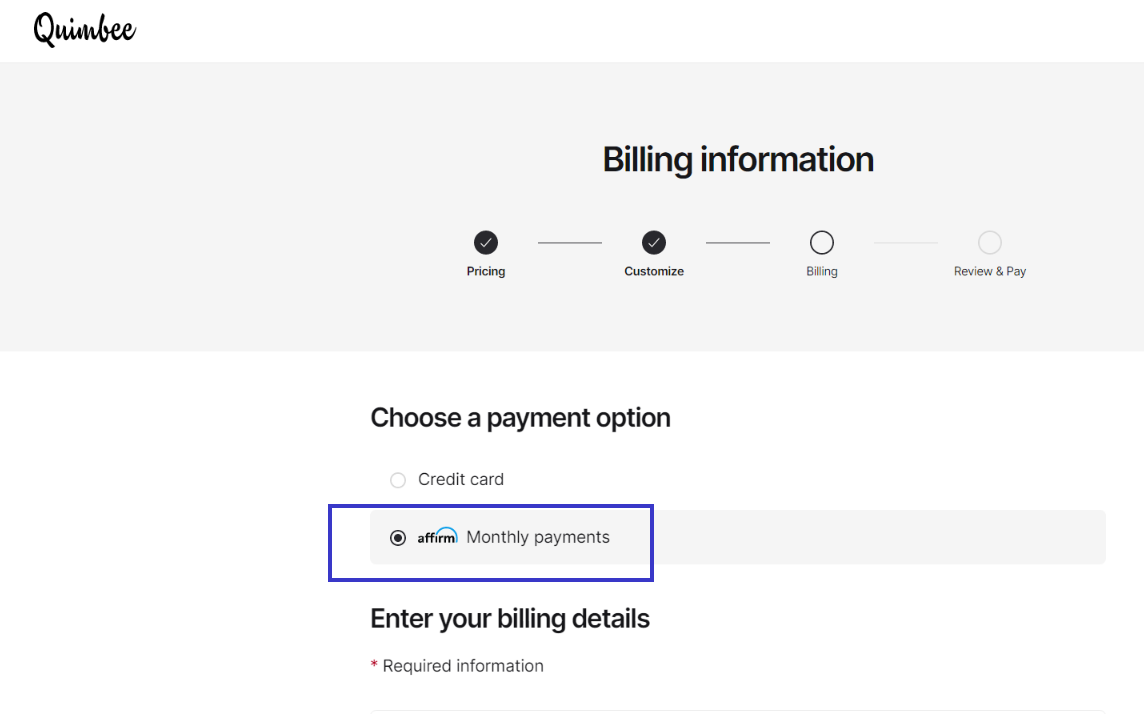This screenshot has width=1144, height=714.
Task: Click the billing details form field
Action: 740,712
